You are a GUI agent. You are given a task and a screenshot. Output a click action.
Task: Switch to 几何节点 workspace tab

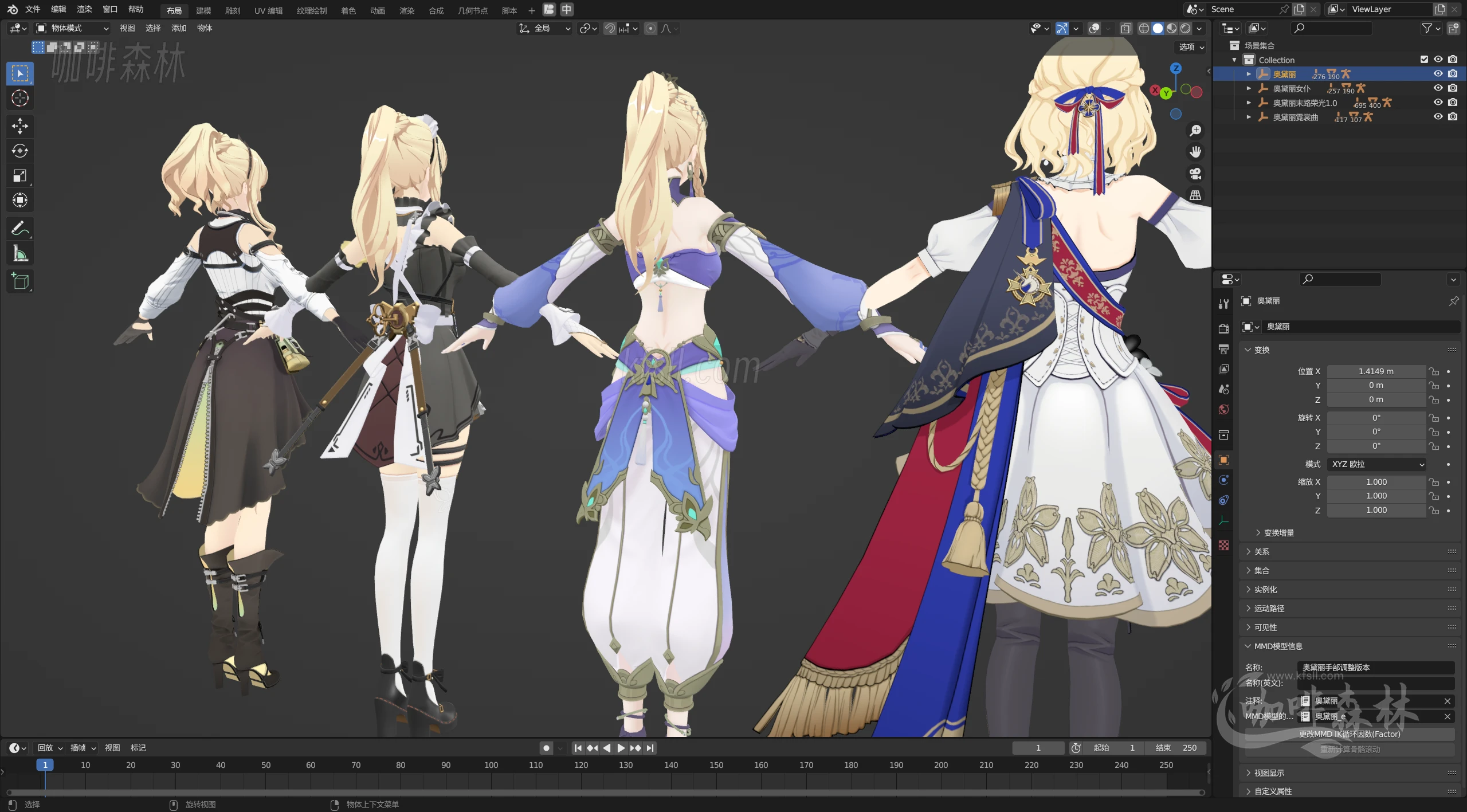473,10
